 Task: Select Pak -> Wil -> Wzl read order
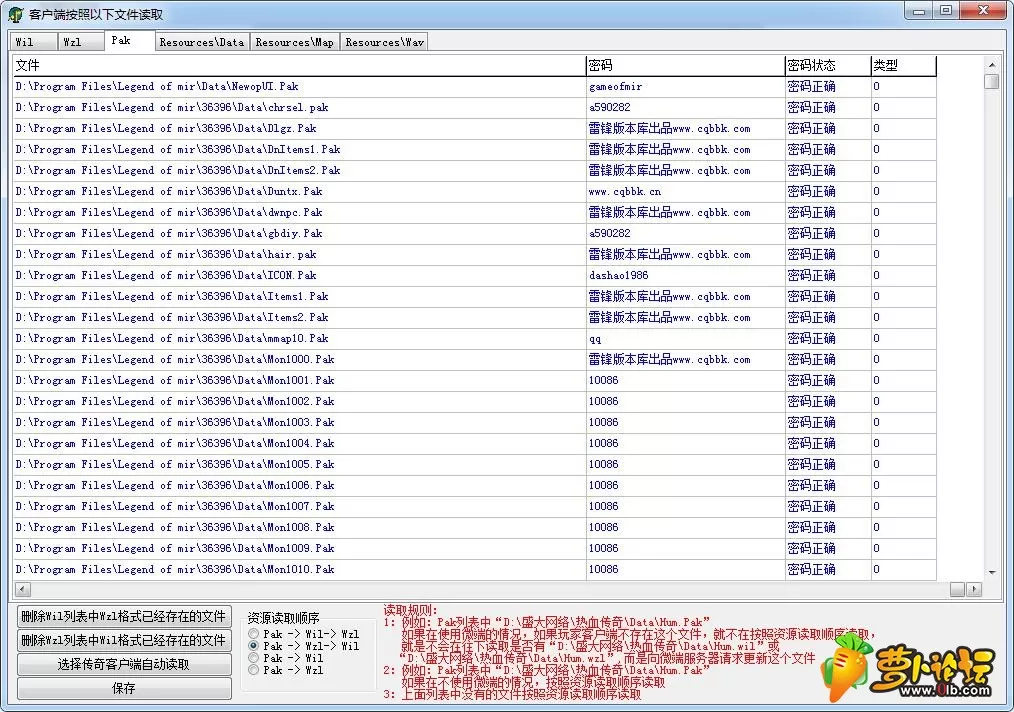[x=304, y=634]
